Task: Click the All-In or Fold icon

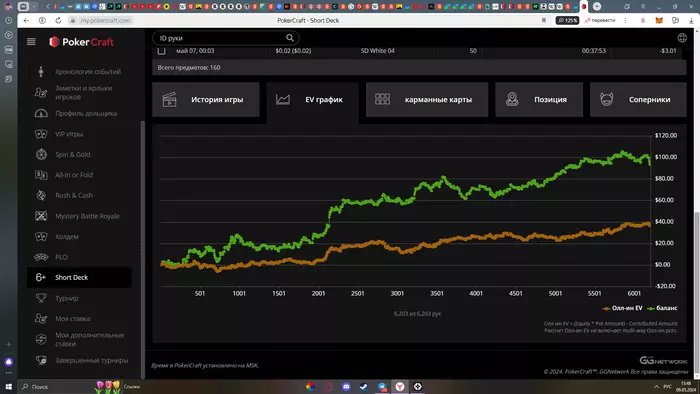Action: tap(41, 175)
